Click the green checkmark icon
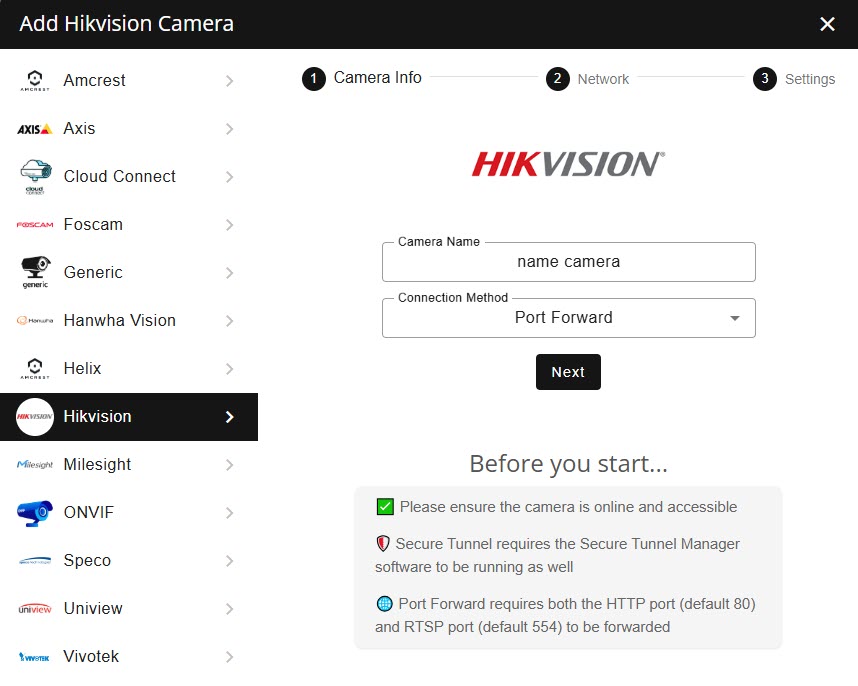858x686 pixels. pos(385,507)
